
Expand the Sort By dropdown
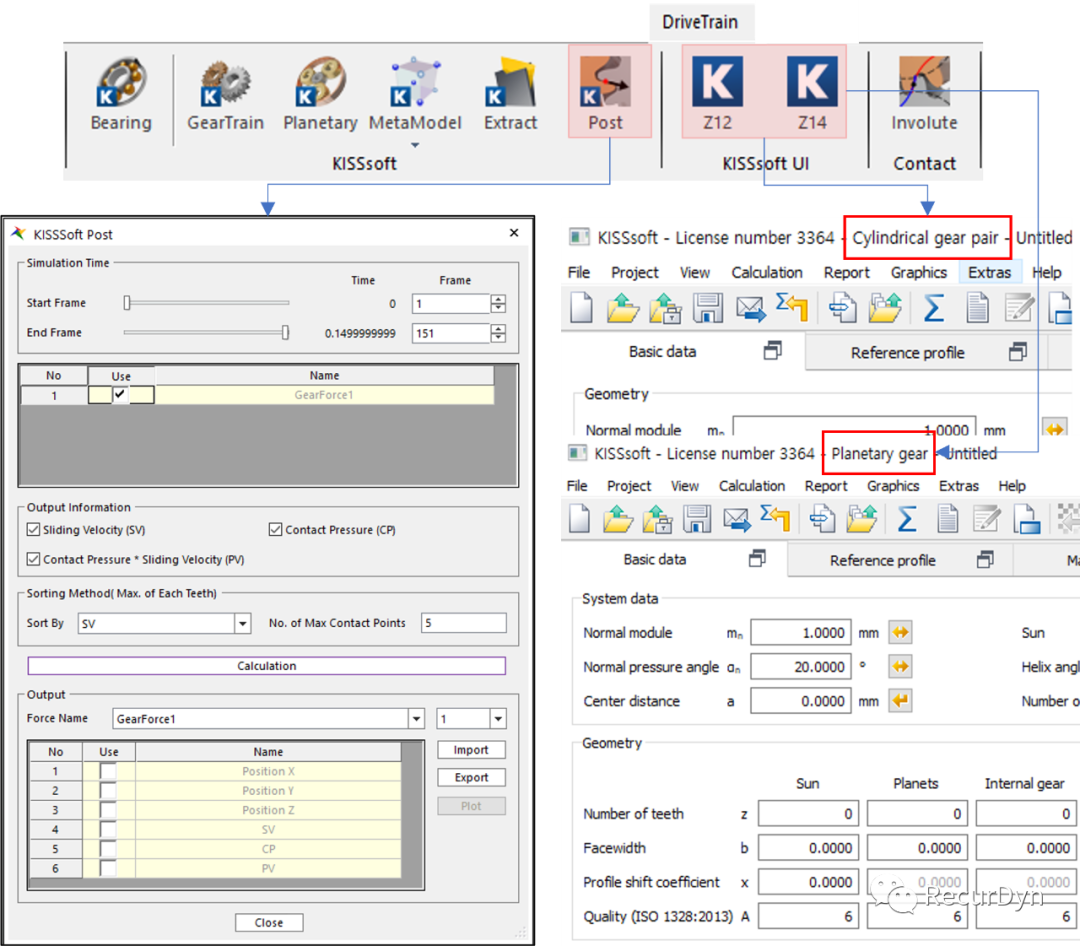click(x=242, y=624)
